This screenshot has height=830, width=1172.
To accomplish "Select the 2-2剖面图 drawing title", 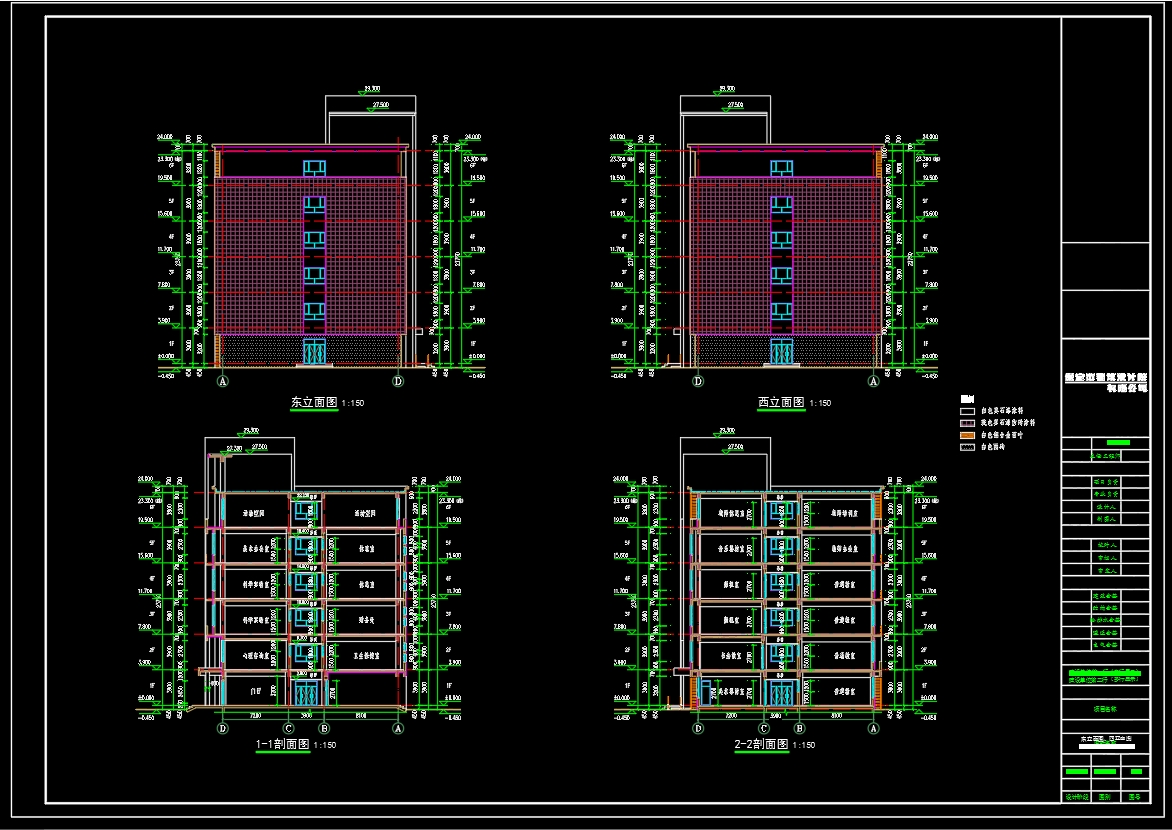I will pos(762,744).
